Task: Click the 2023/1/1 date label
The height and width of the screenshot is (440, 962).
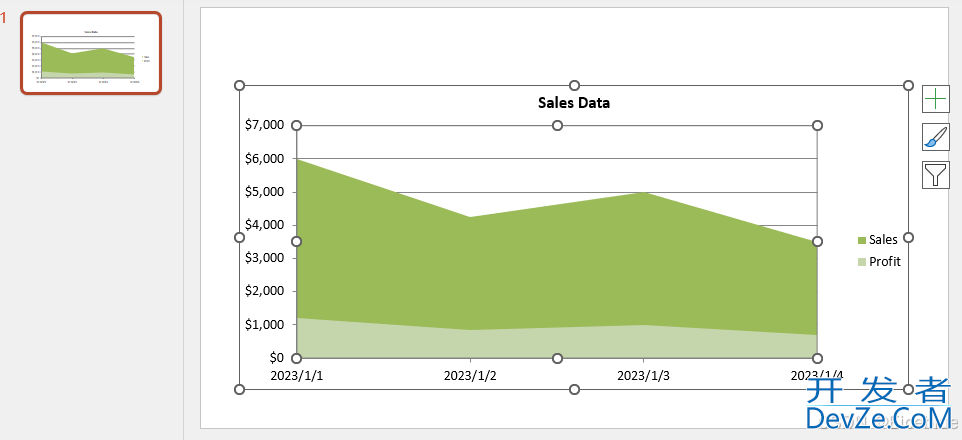Action: (297, 375)
